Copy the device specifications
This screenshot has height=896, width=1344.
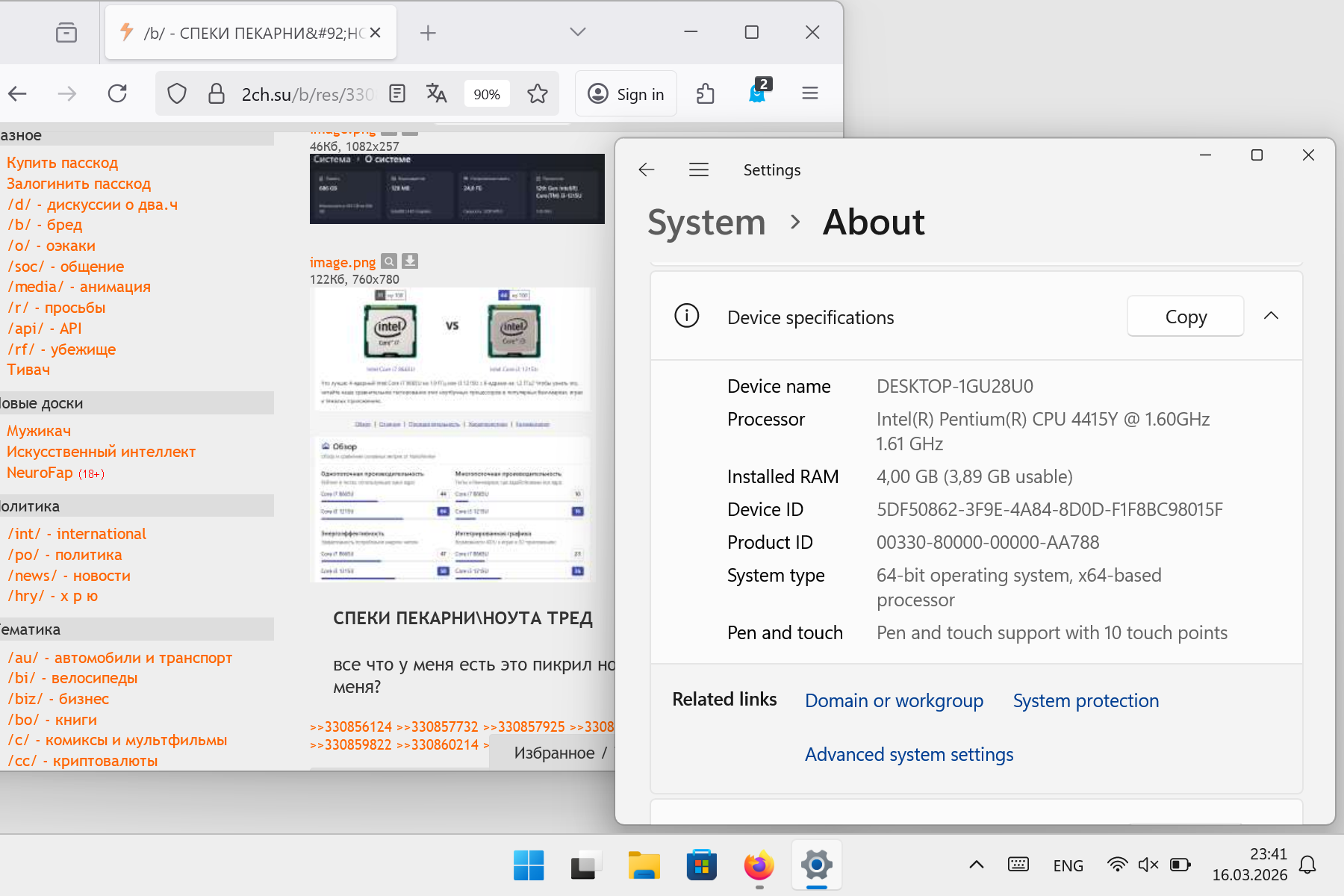[x=1185, y=317]
